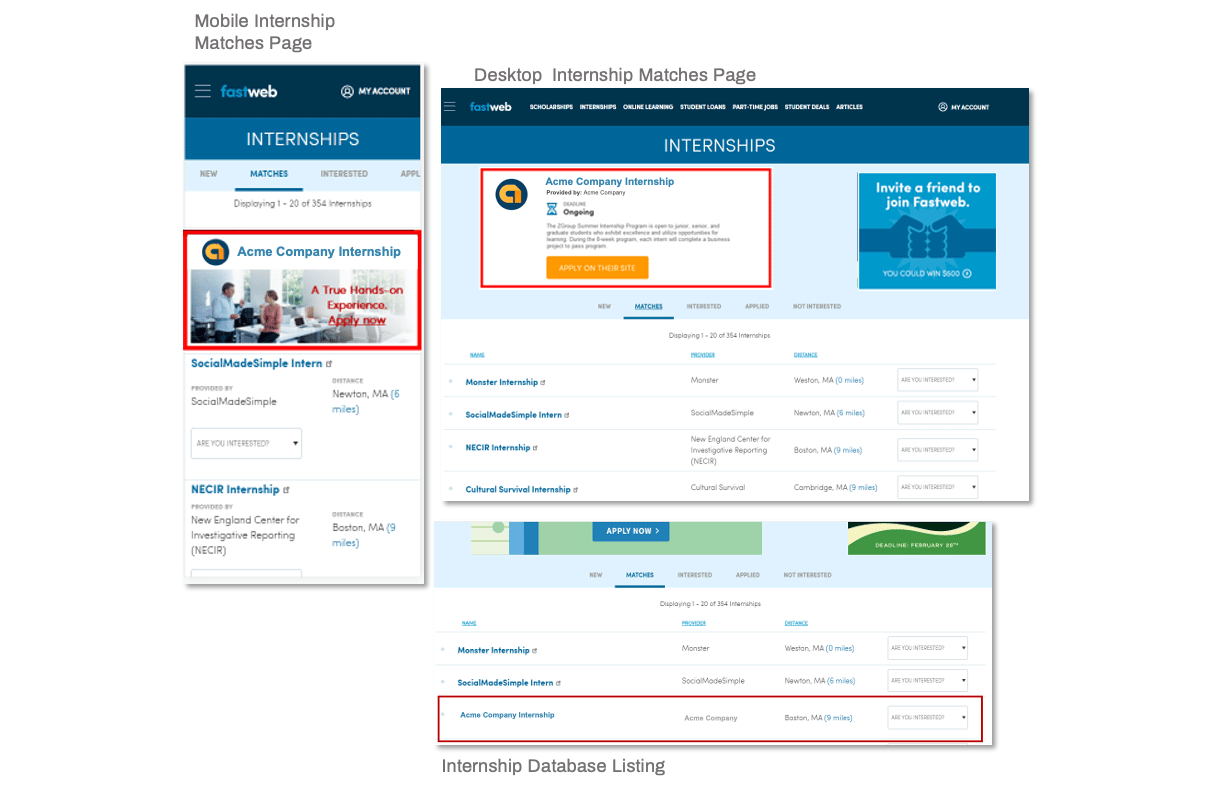Click the orange 'Apply on their site' button
This screenshot has height=789, width=1218.
pos(597,268)
